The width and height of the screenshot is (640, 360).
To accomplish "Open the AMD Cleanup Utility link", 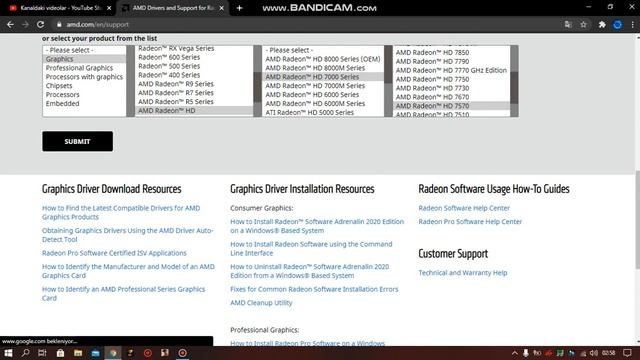I will coord(261,303).
